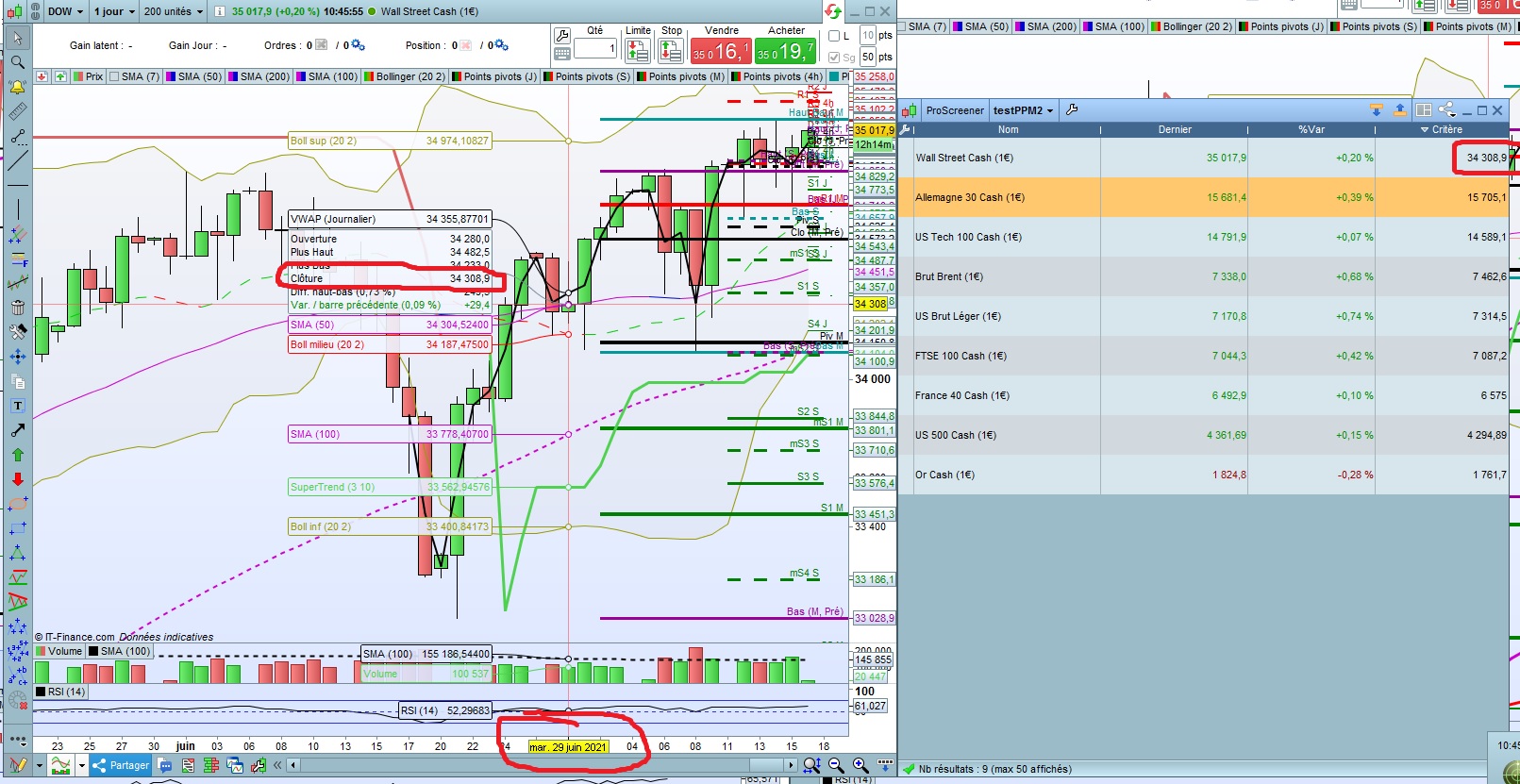Screen dimensions: 1520x784
Task: Expand the arrow beside the pencil icon
Action: 39,765
